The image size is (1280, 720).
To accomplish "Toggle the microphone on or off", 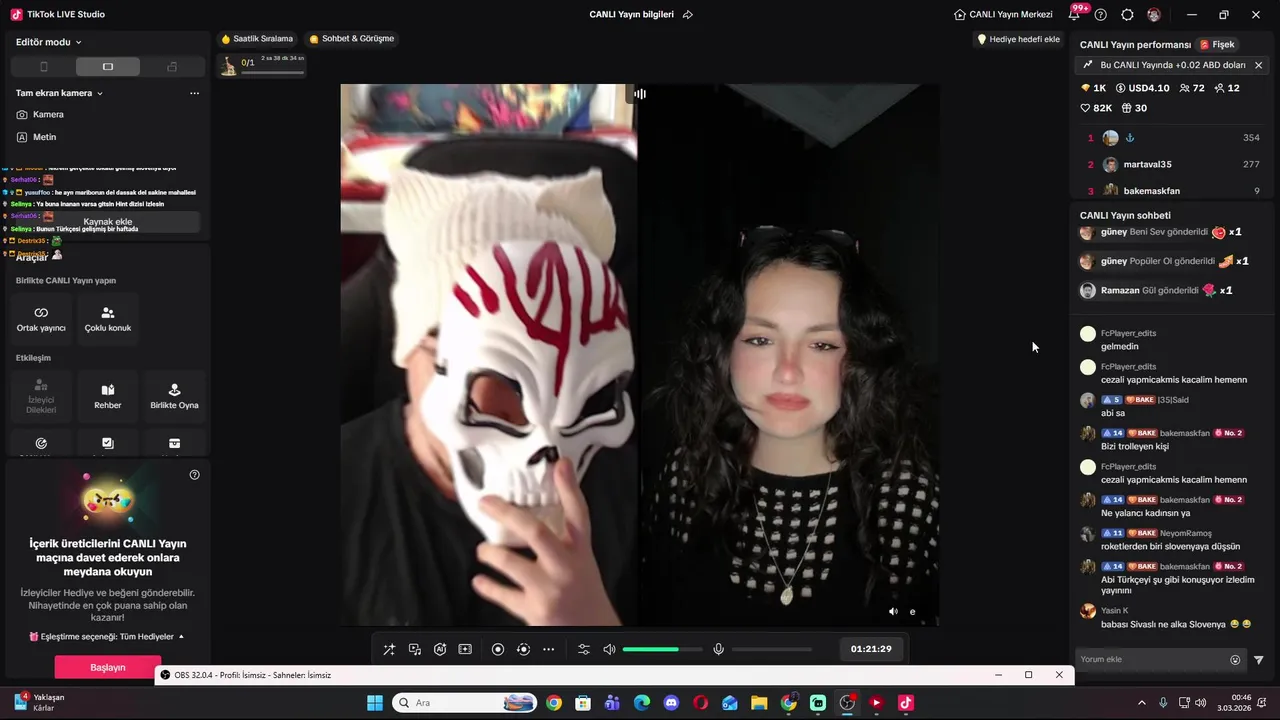I will point(718,649).
